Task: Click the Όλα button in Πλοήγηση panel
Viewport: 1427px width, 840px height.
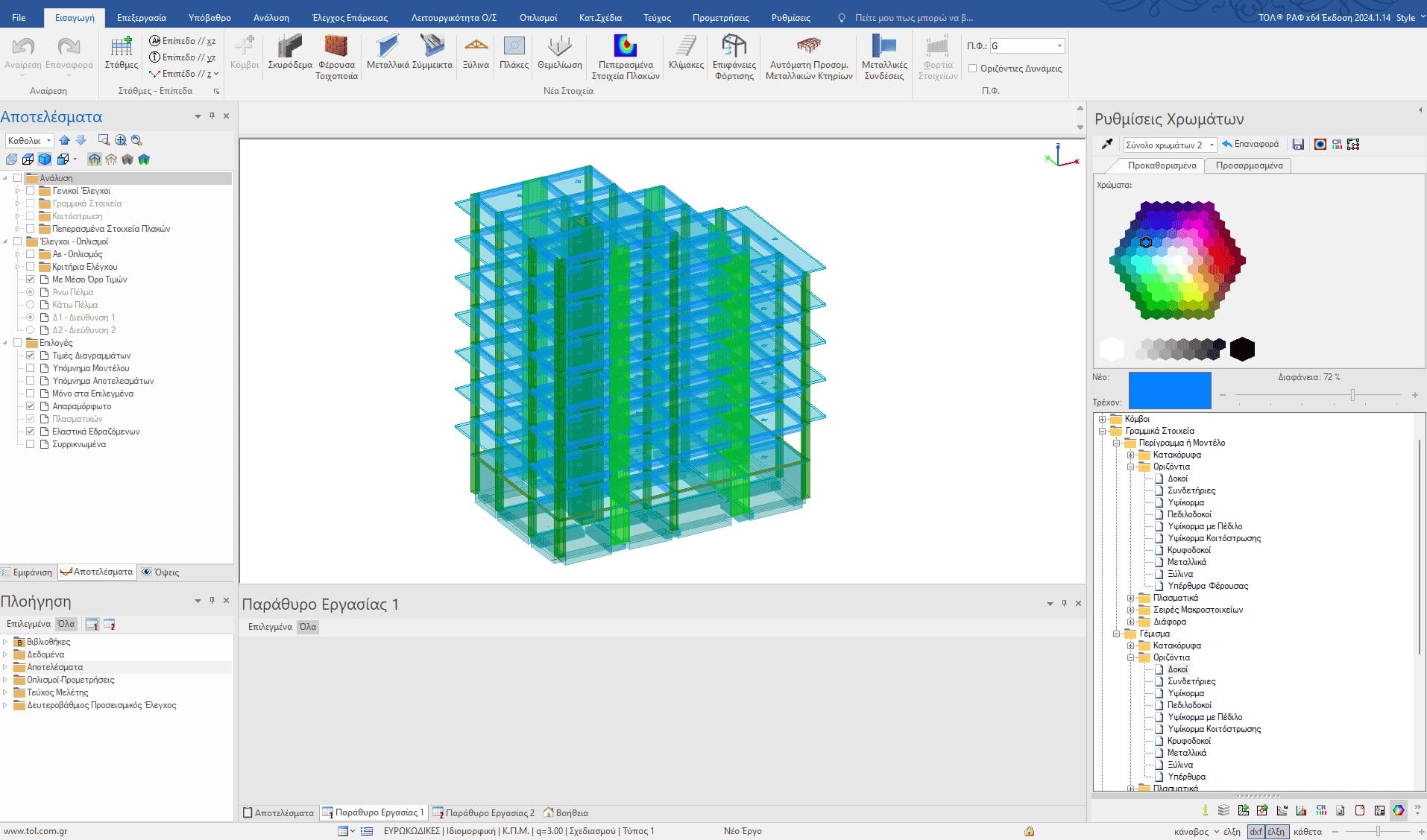Action: point(66,624)
